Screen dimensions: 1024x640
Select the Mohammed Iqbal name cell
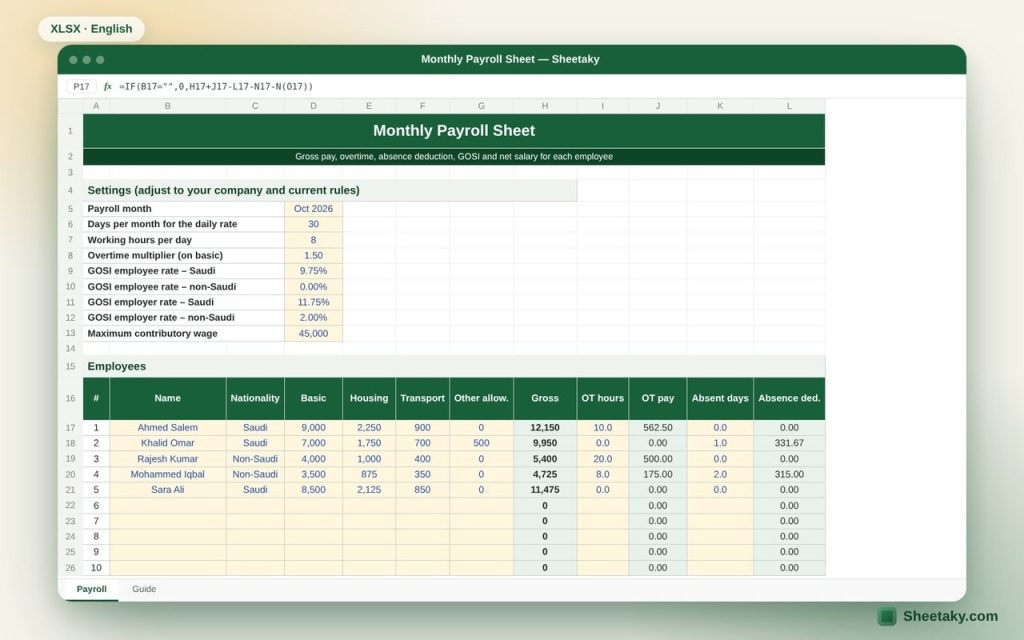tap(168, 474)
